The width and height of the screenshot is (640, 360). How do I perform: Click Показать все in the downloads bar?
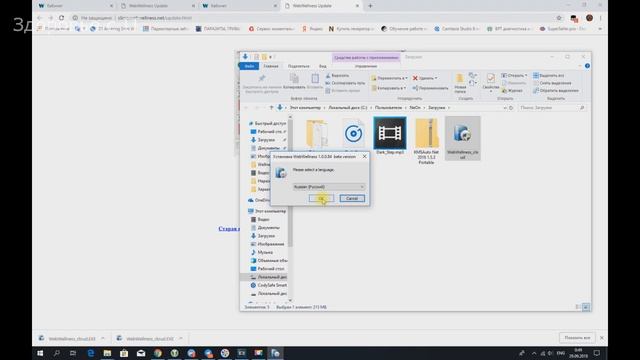pos(577,338)
